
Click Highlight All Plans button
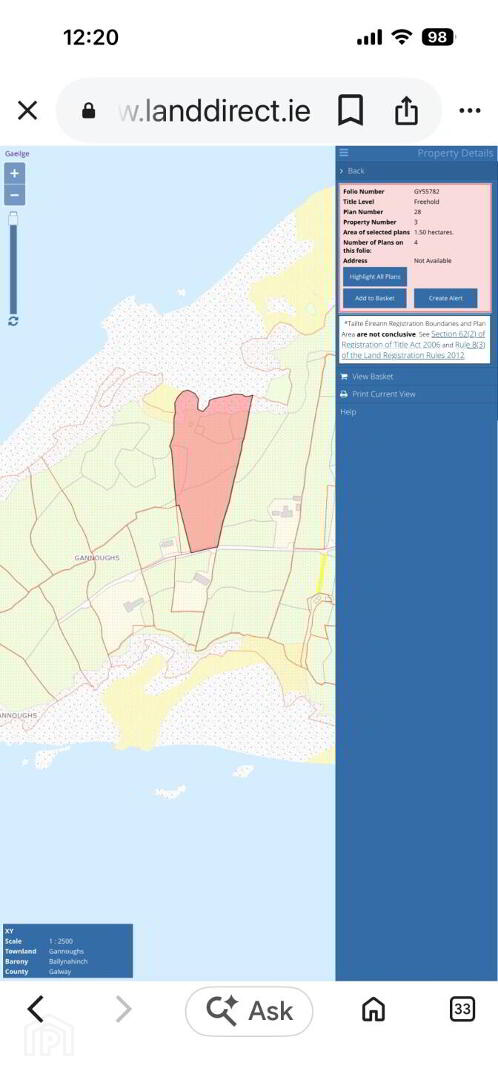click(x=375, y=276)
